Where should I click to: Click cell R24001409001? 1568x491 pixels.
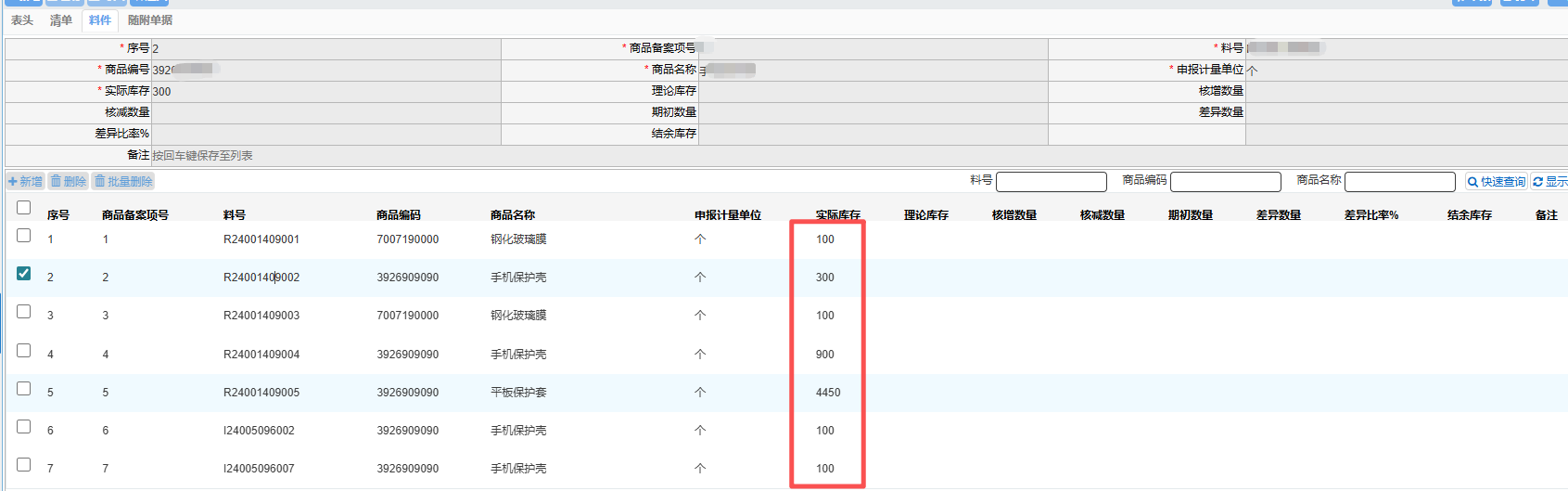(x=261, y=239)
